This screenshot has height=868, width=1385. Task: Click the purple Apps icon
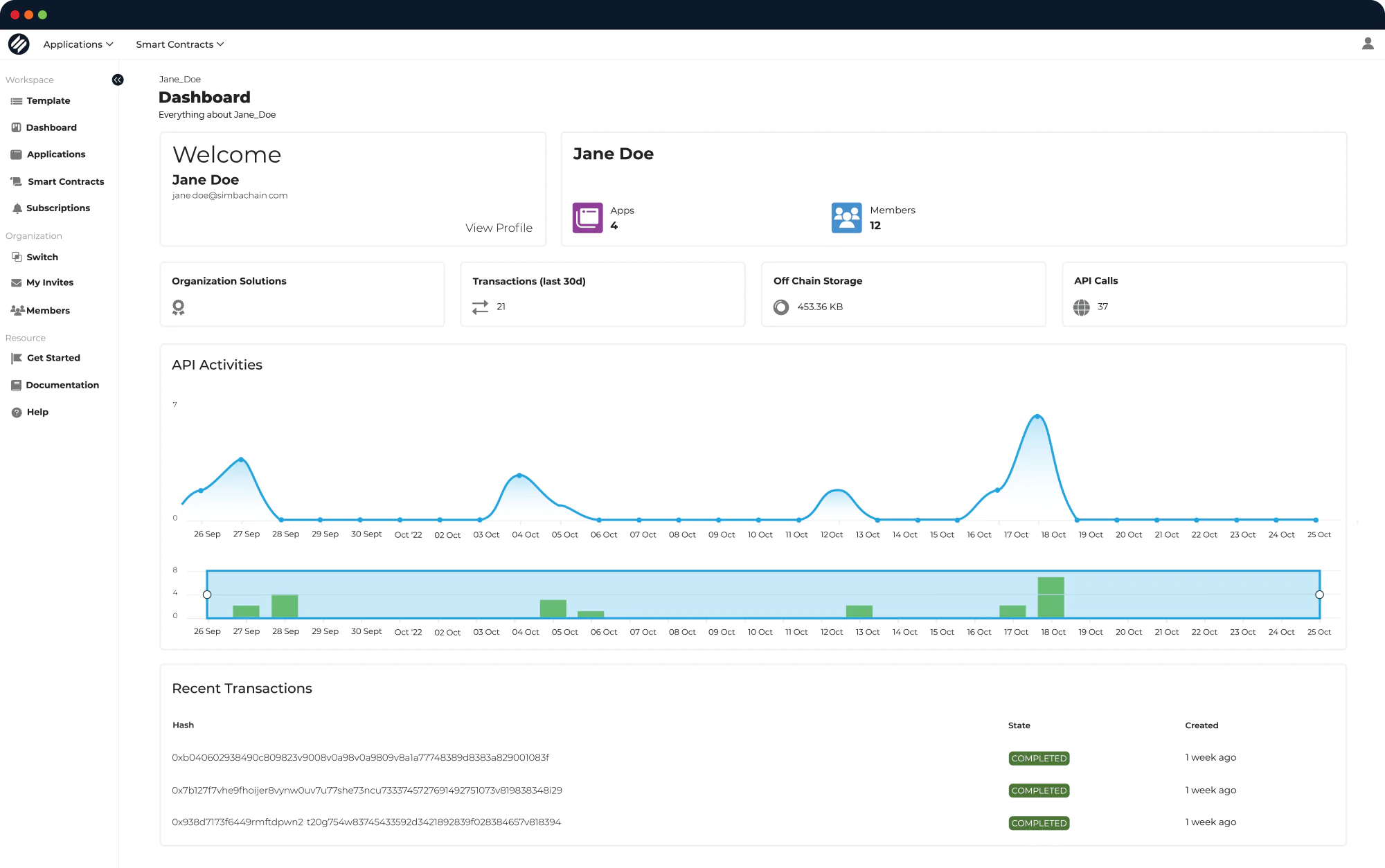tap(587, 218)
